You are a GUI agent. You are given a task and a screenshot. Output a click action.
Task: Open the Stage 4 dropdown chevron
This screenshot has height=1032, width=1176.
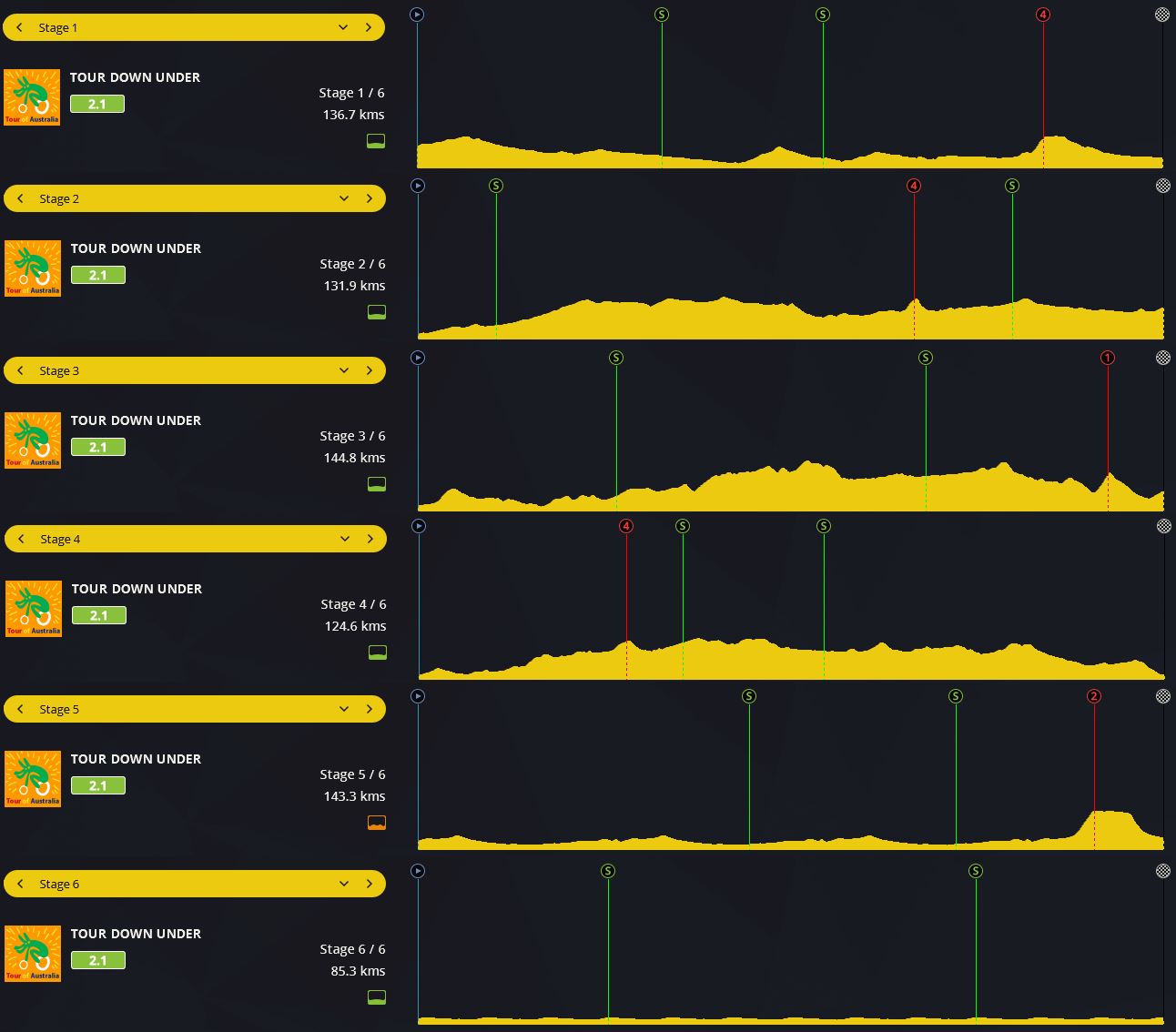(345, 539)
